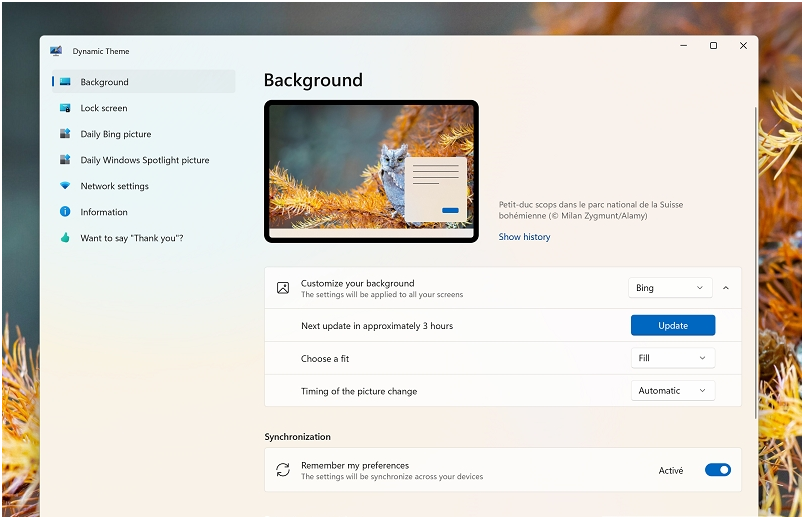Screen dimensions: 804x517
Task: Maximize the Dynamic Theme window
Action: point(713,46)
